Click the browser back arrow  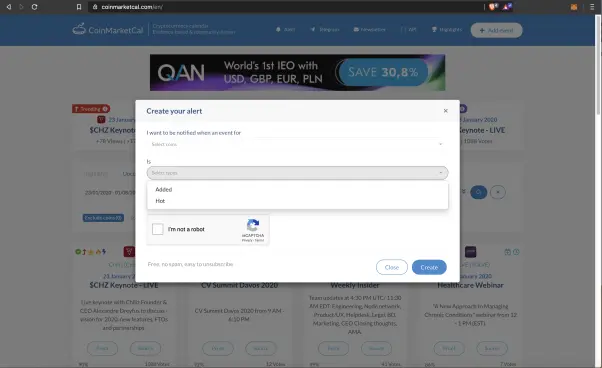click(8, 7)
